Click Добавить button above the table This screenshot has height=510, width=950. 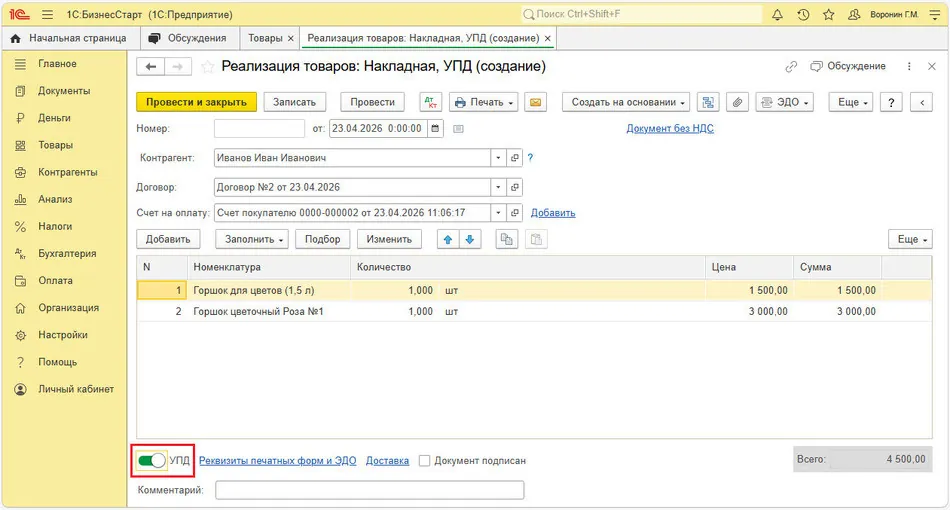tap(168, 239)
